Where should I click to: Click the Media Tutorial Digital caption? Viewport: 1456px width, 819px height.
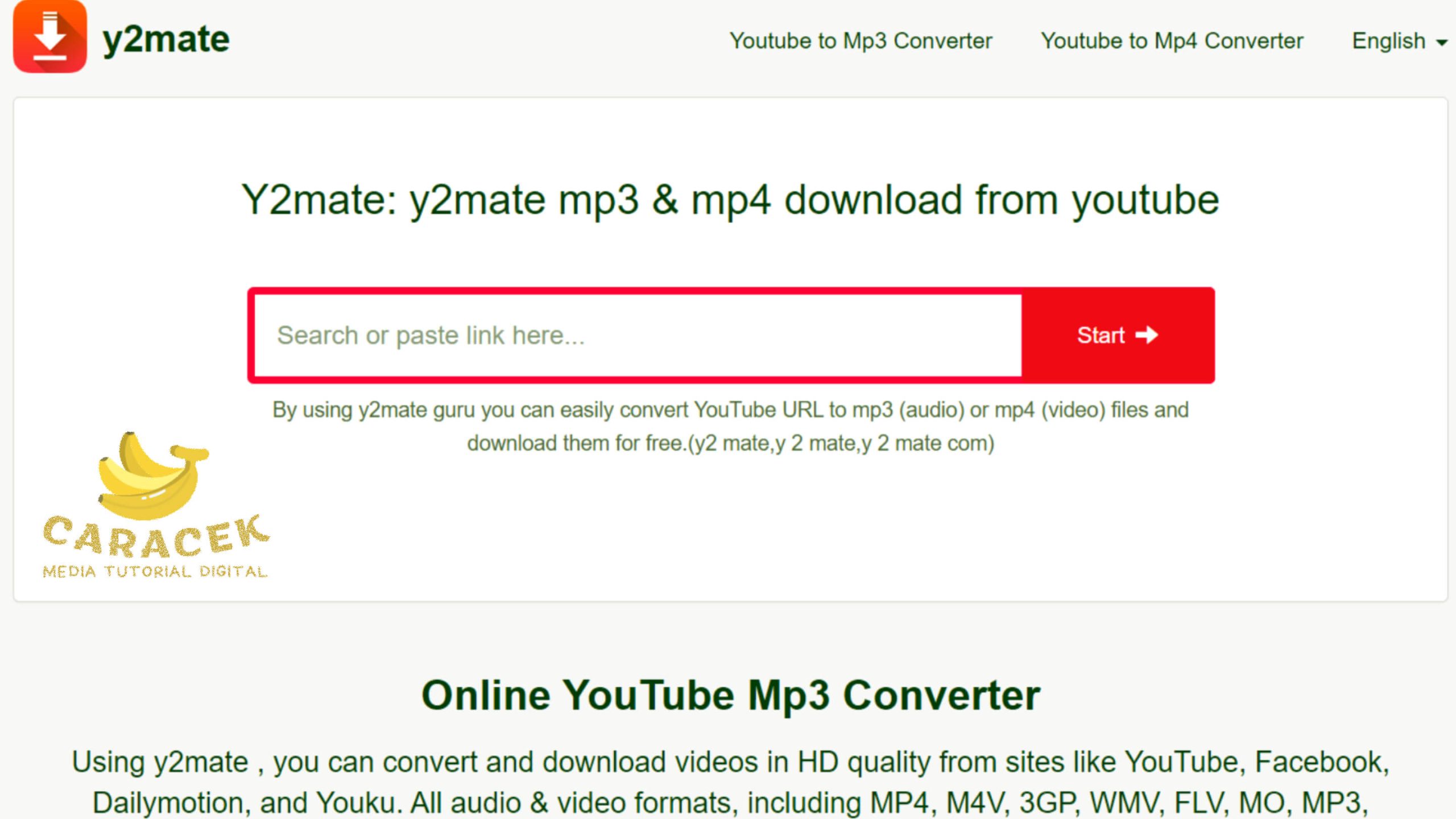tap(155, 572)
